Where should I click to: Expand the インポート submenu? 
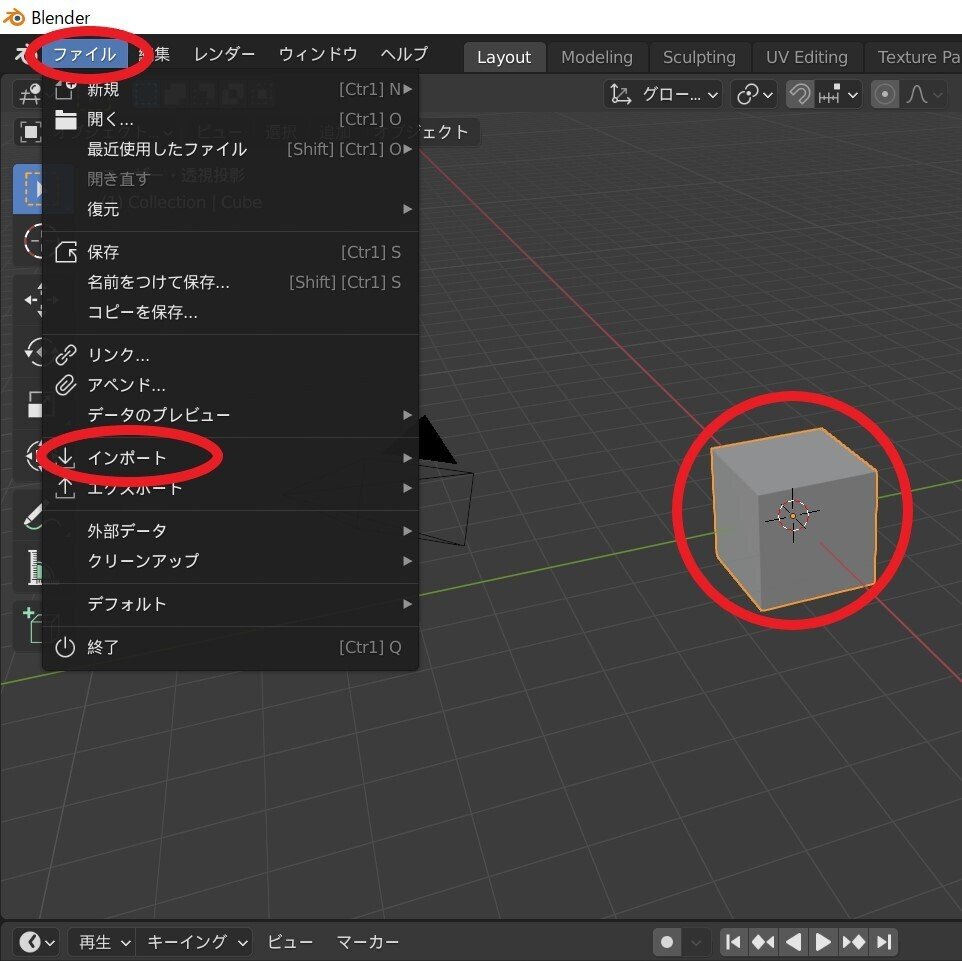click(x=231, y=458)
